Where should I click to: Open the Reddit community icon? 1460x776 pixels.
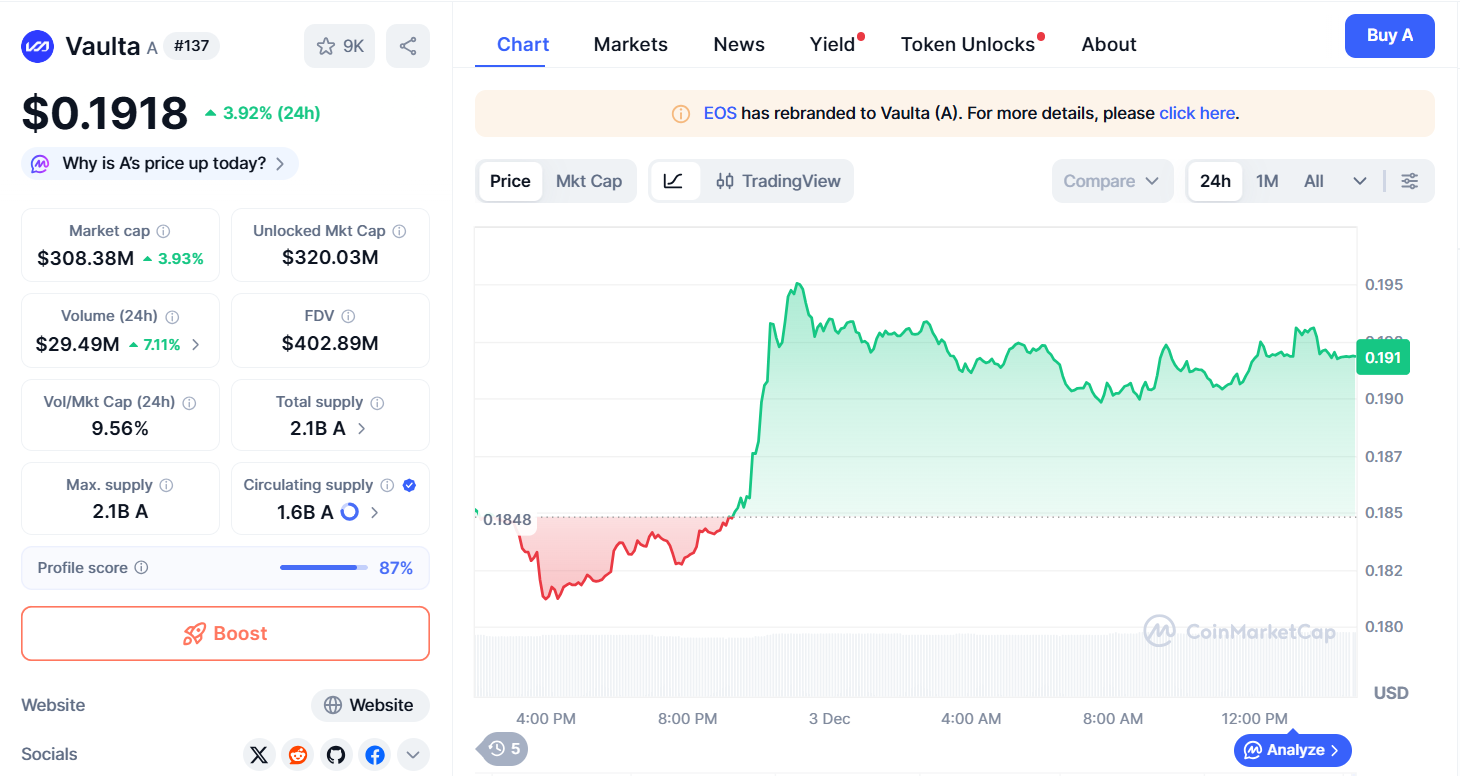tap(297, 754)
